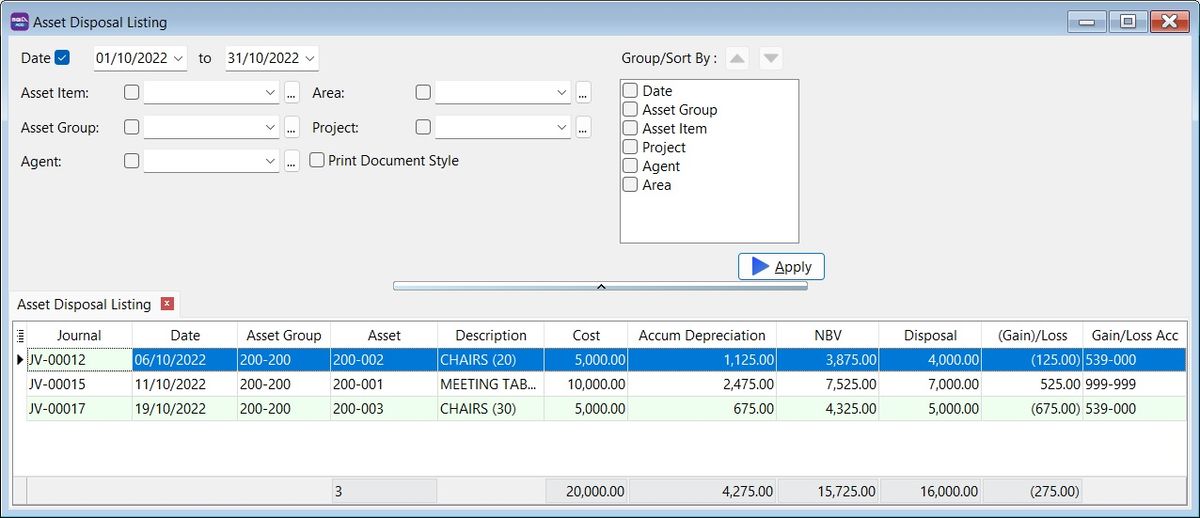Expand the start date dropdown
The height and width of the screenshot is (518, 1200).
click(x=178, y=59)
